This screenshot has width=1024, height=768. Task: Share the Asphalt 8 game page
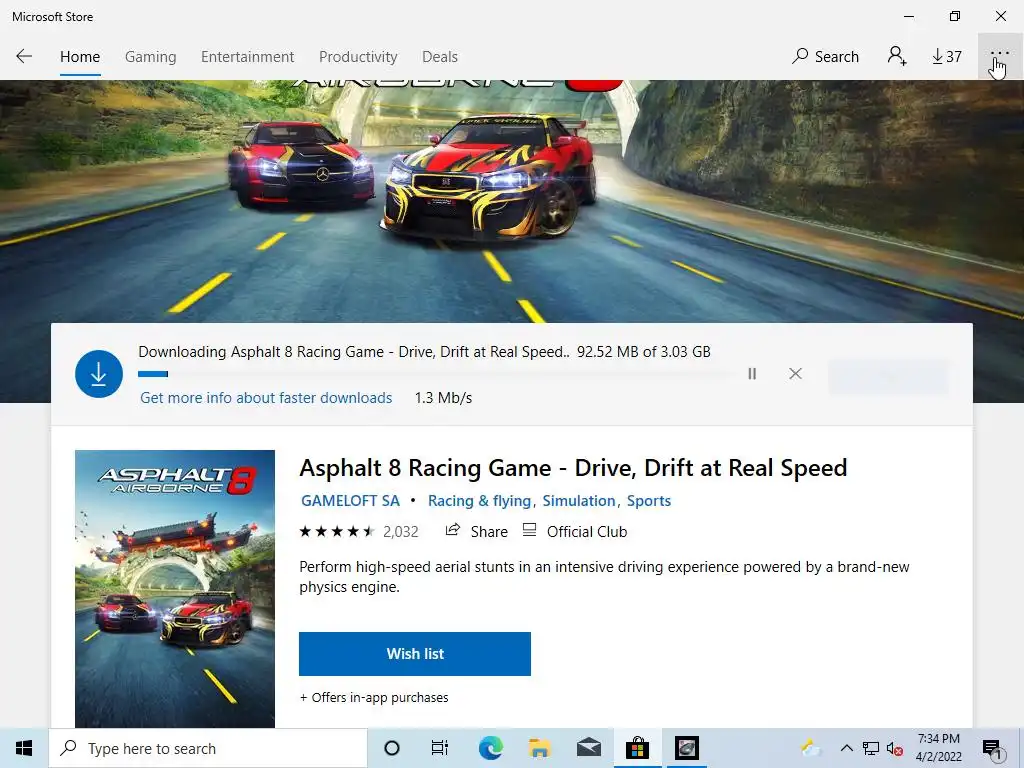[476, 532]
